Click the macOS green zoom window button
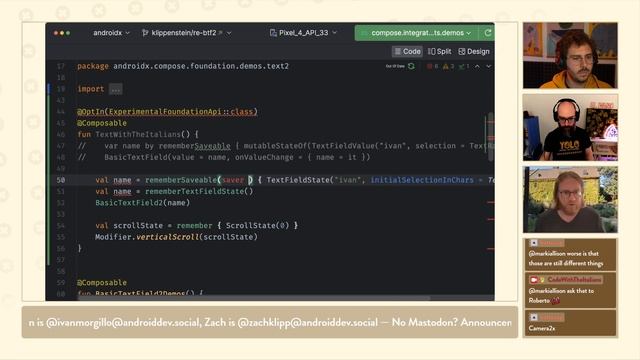Viewport: 640px width, 360px height. (68, 33)
